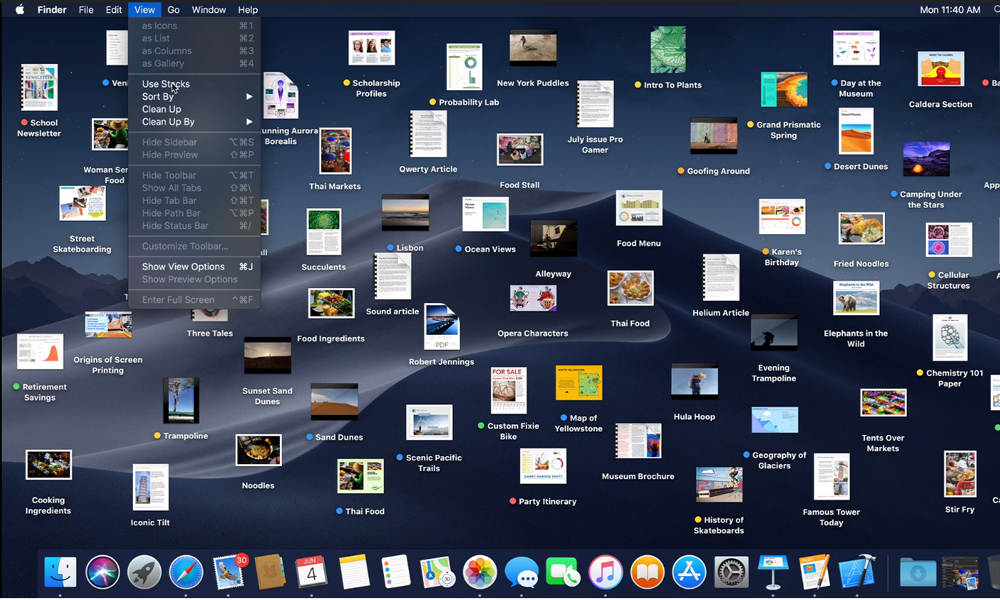Open the Photos app in Dock
1000x600 pixels.
point(480,572)
